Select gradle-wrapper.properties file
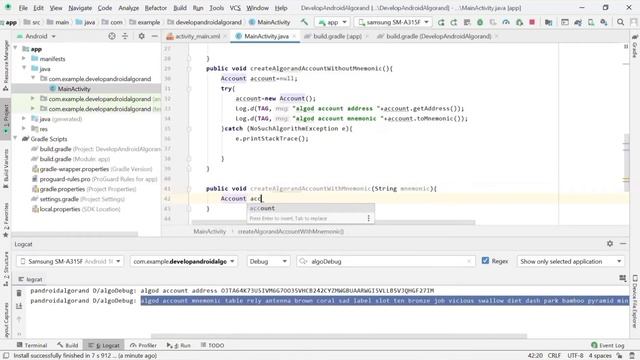This screenshot has height=360, width=640. 74,169
